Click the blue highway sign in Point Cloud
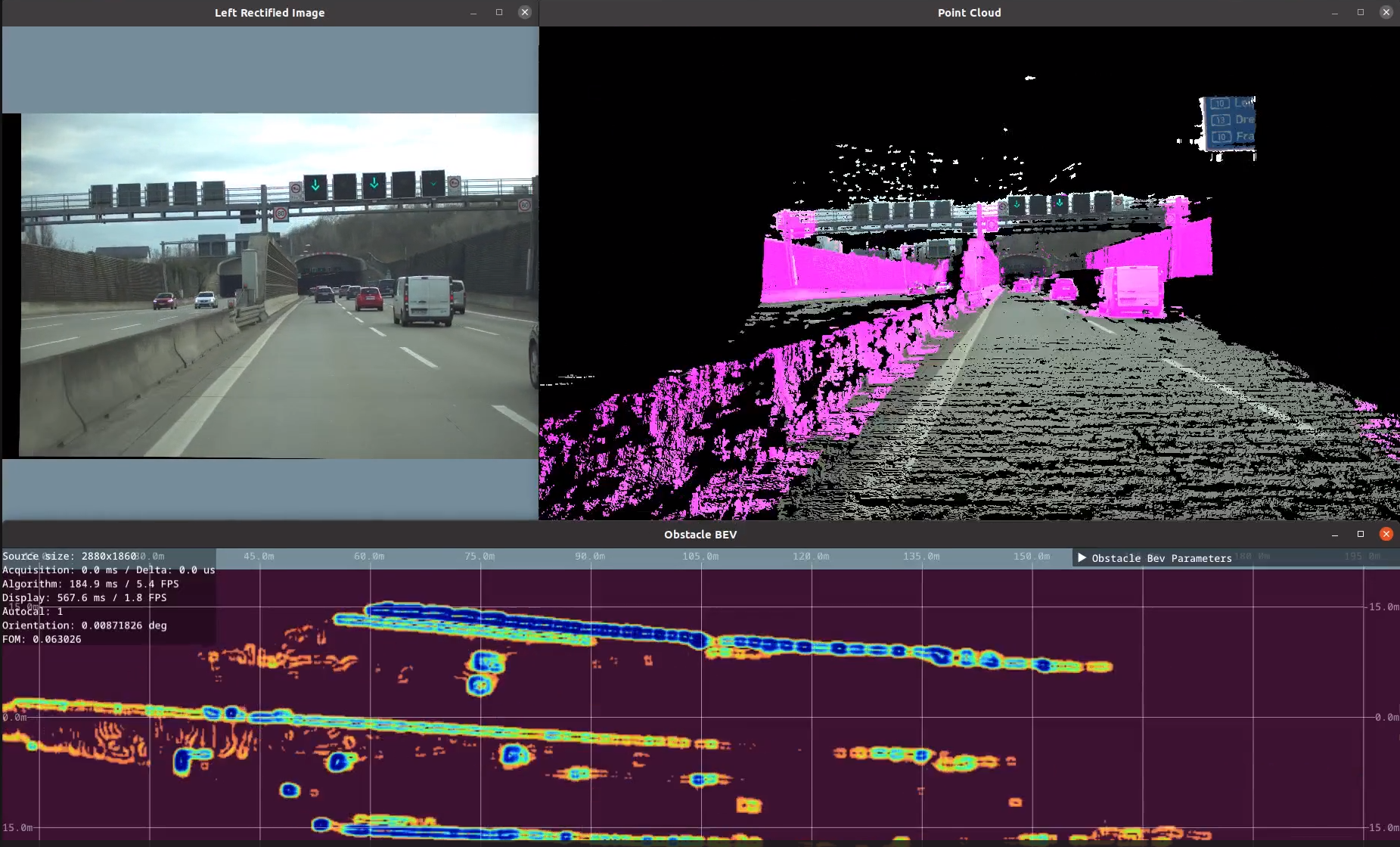Viewport: 1400px width, 847px height. tap(1228, 123)
